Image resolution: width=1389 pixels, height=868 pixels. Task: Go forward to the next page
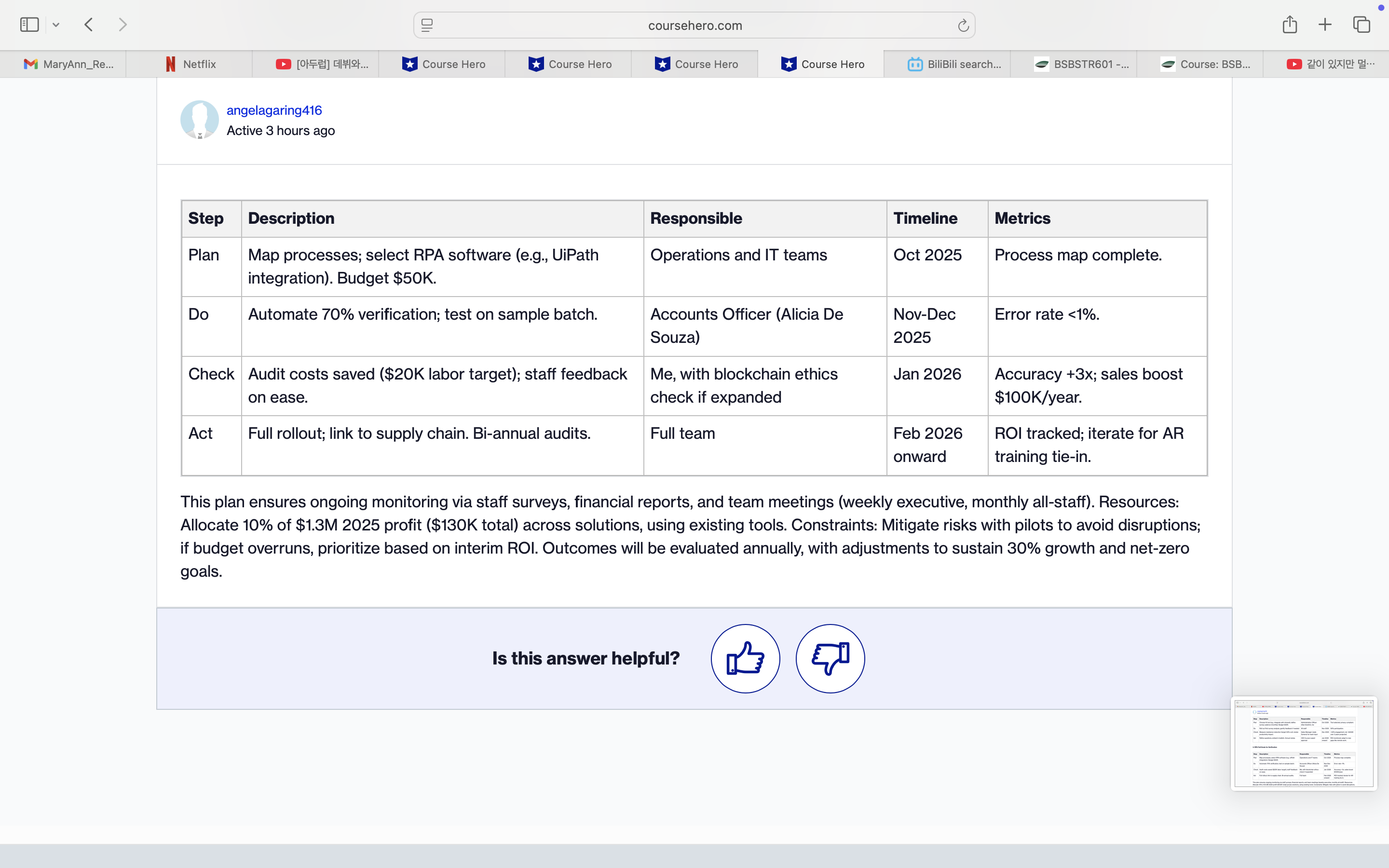(122, 25)
